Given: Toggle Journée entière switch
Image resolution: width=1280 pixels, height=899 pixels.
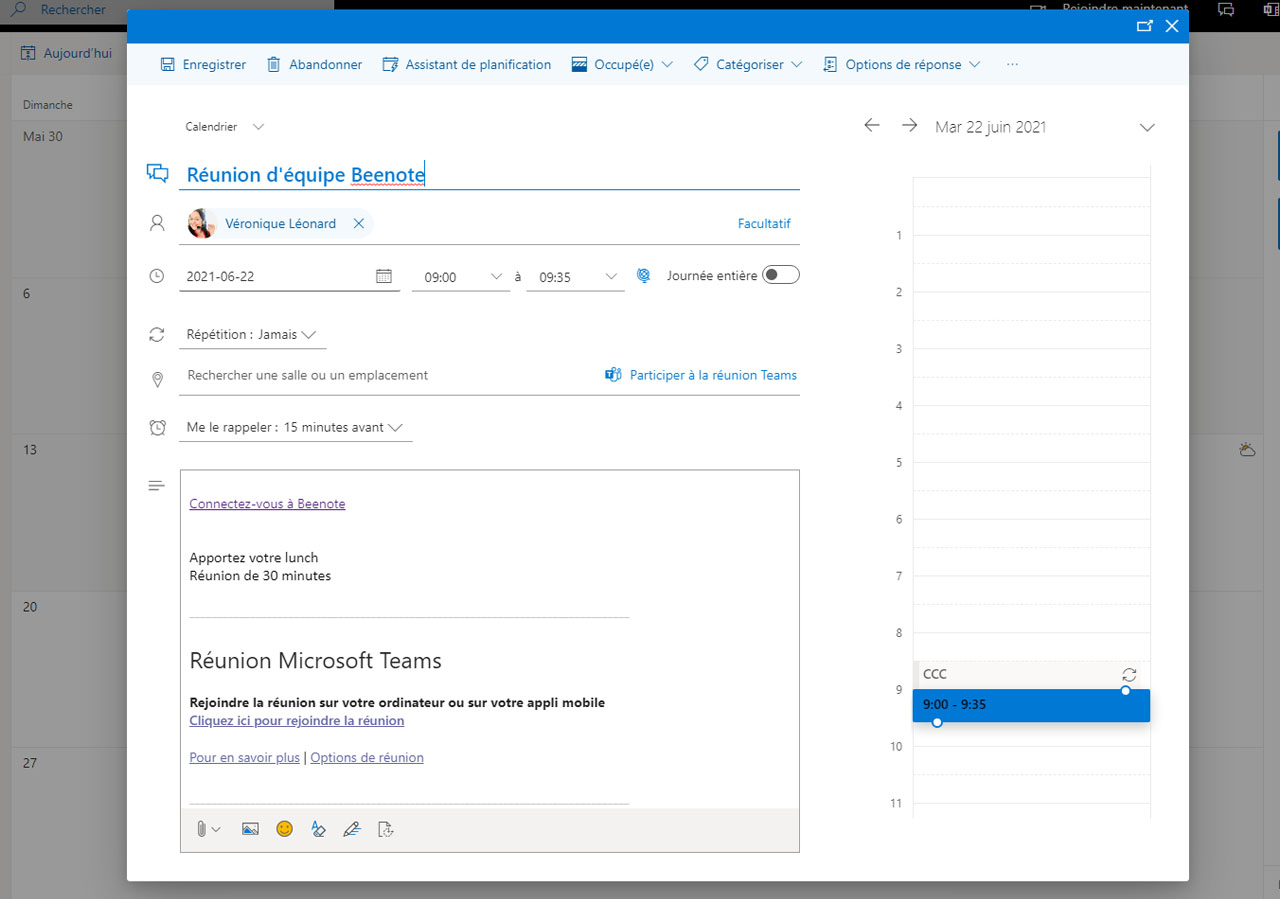Looking at the screenshot, I should pyautogui.click(x=781, y=275).
